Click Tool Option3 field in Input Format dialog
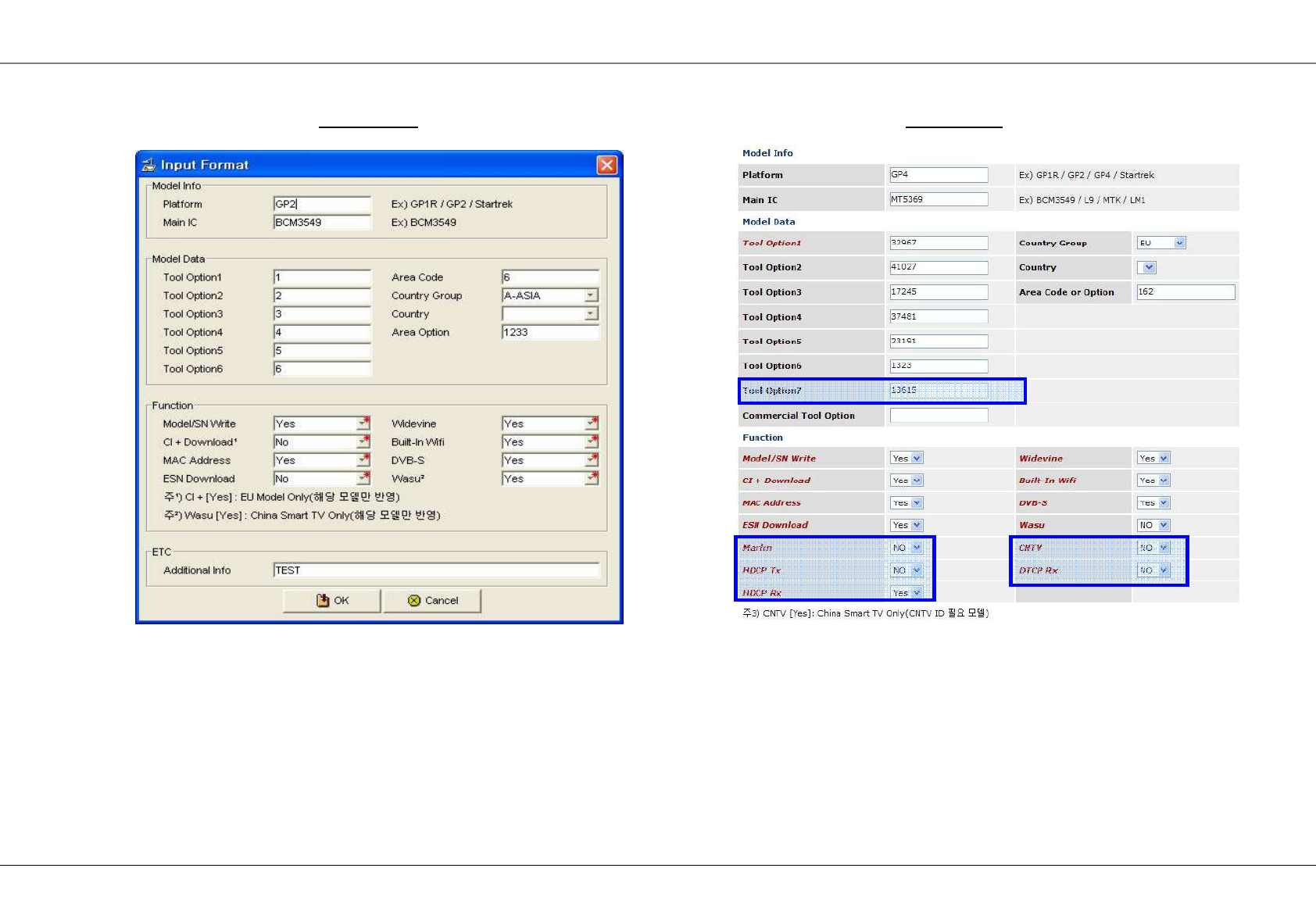This screenshot has height=911, width=1316. [322, 314]
